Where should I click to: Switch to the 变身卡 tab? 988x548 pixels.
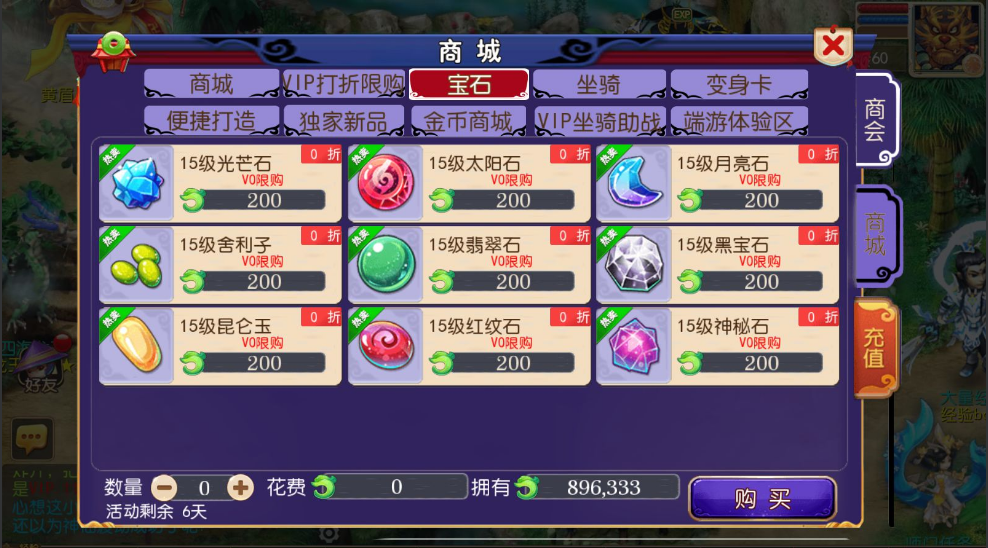pyautogui.click(x=738, y=84)
